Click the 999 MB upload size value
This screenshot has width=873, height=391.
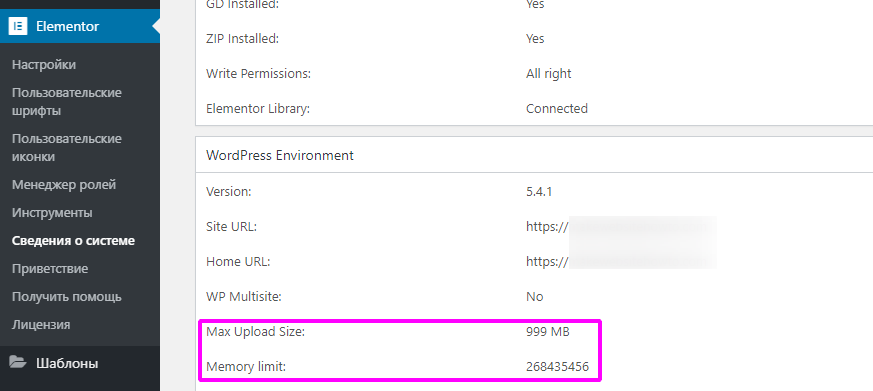point(548,332)
